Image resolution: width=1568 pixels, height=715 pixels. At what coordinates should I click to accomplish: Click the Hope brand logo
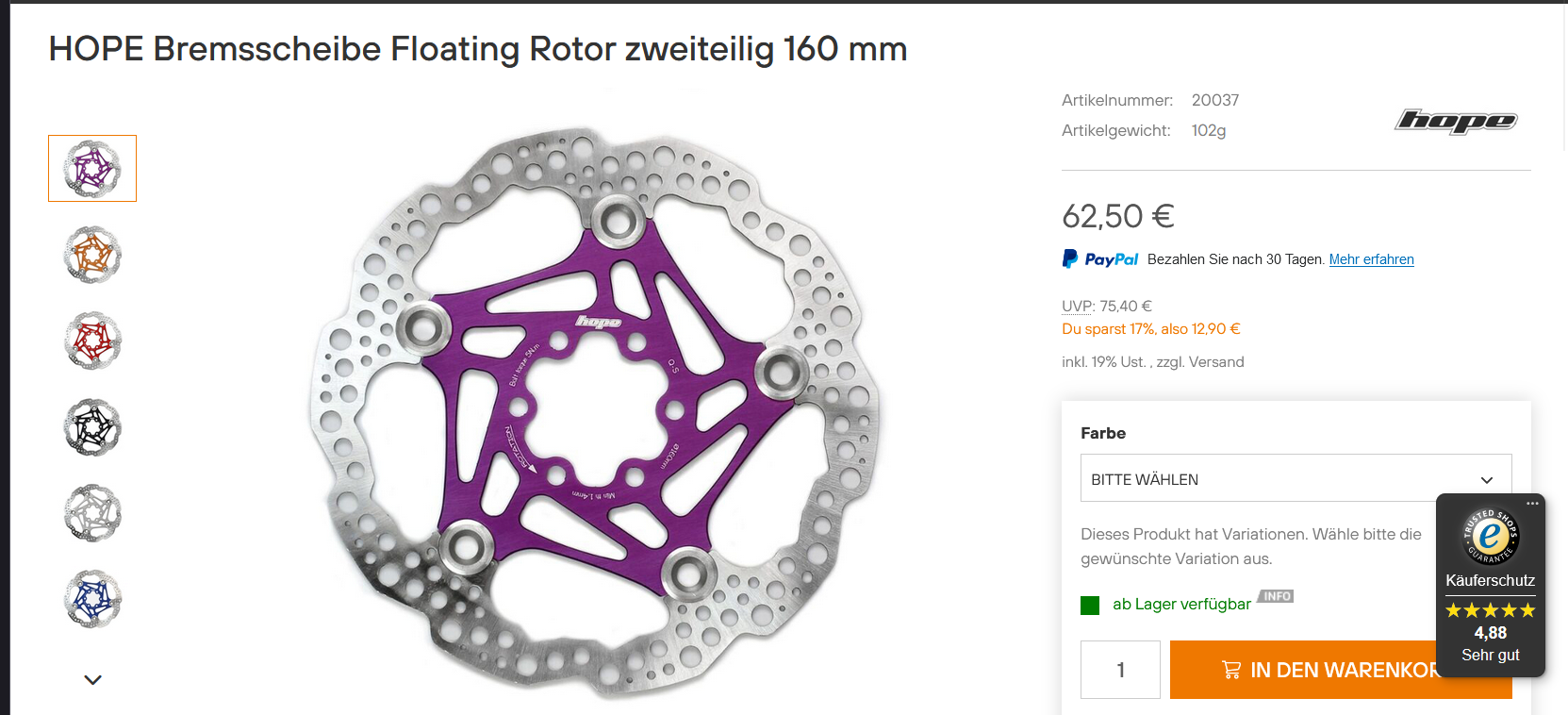(1455, 121)
